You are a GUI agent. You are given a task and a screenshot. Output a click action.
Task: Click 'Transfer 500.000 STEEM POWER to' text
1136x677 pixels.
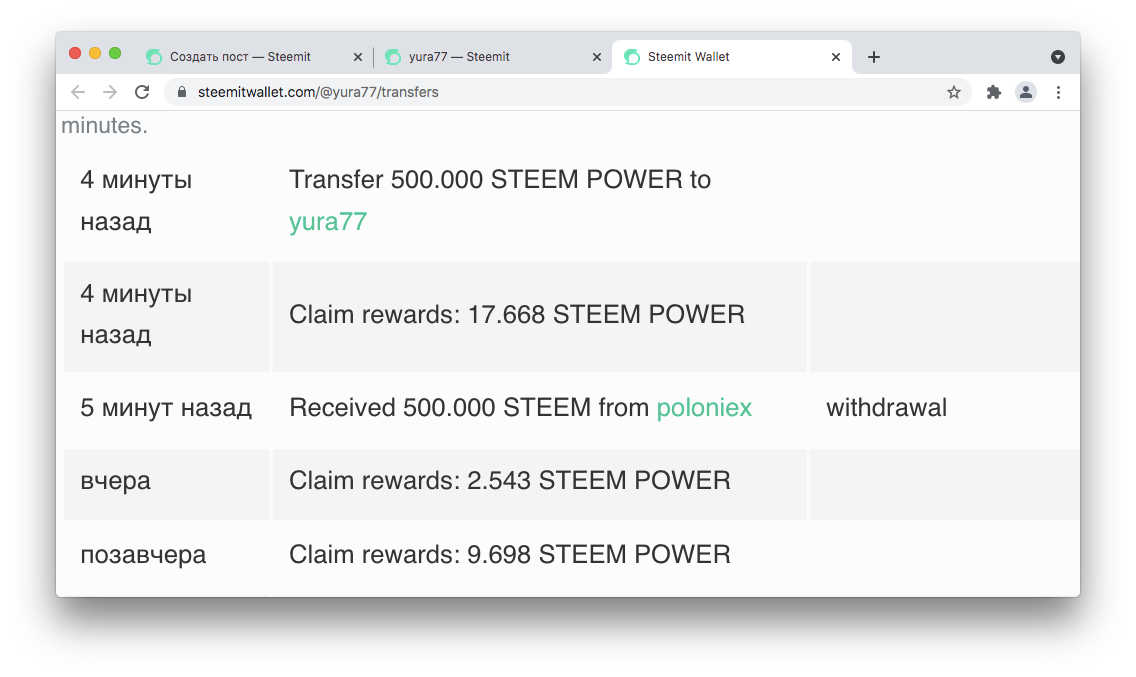coord(500,180)
